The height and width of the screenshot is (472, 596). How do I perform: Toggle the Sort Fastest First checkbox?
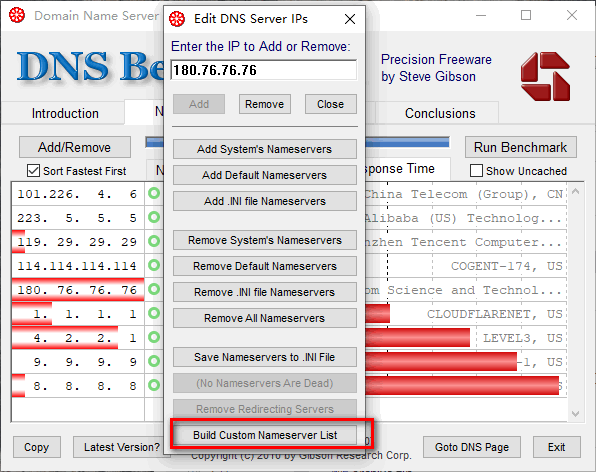(x=33, y=171)
